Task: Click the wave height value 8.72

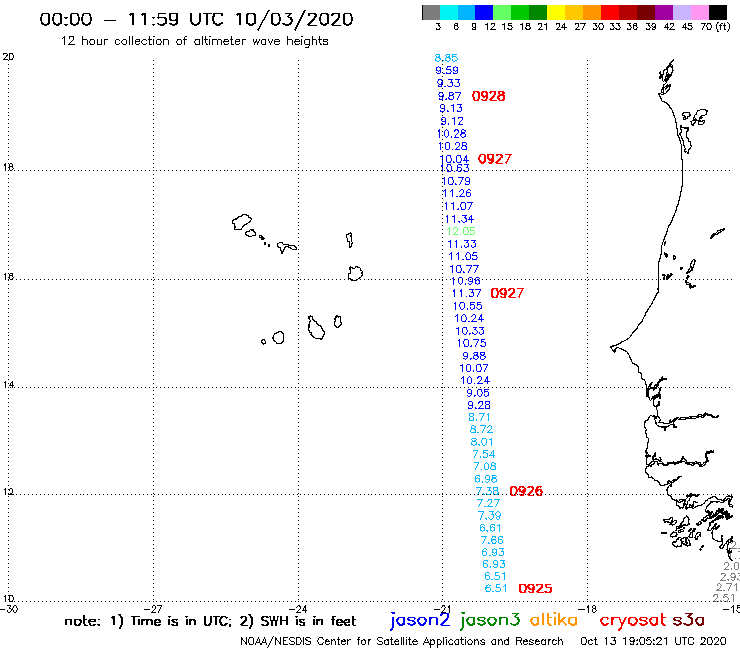Action: click(x=481, y=429)
